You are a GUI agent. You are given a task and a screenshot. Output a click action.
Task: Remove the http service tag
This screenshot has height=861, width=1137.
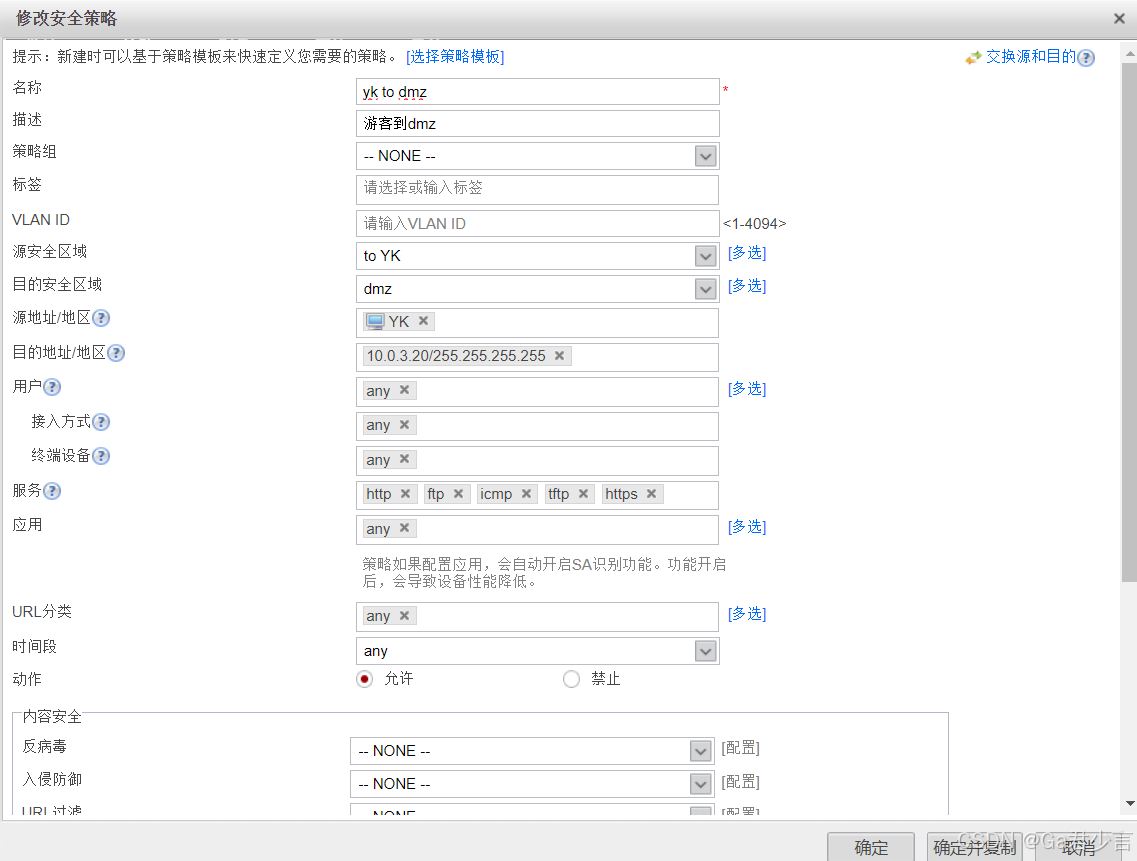click(x=405, y=493)
